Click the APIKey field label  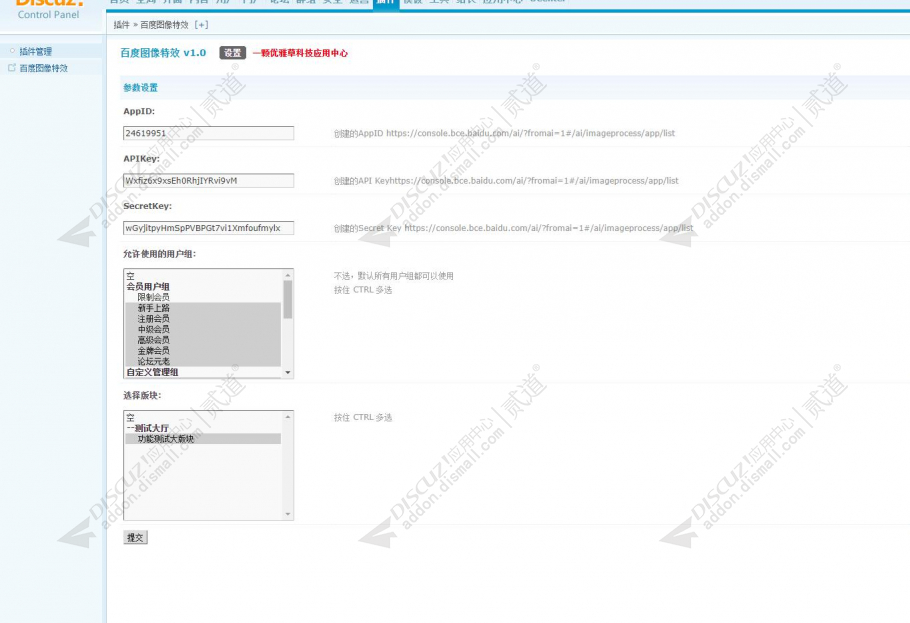pyautogui.click(x=141, y=159)
